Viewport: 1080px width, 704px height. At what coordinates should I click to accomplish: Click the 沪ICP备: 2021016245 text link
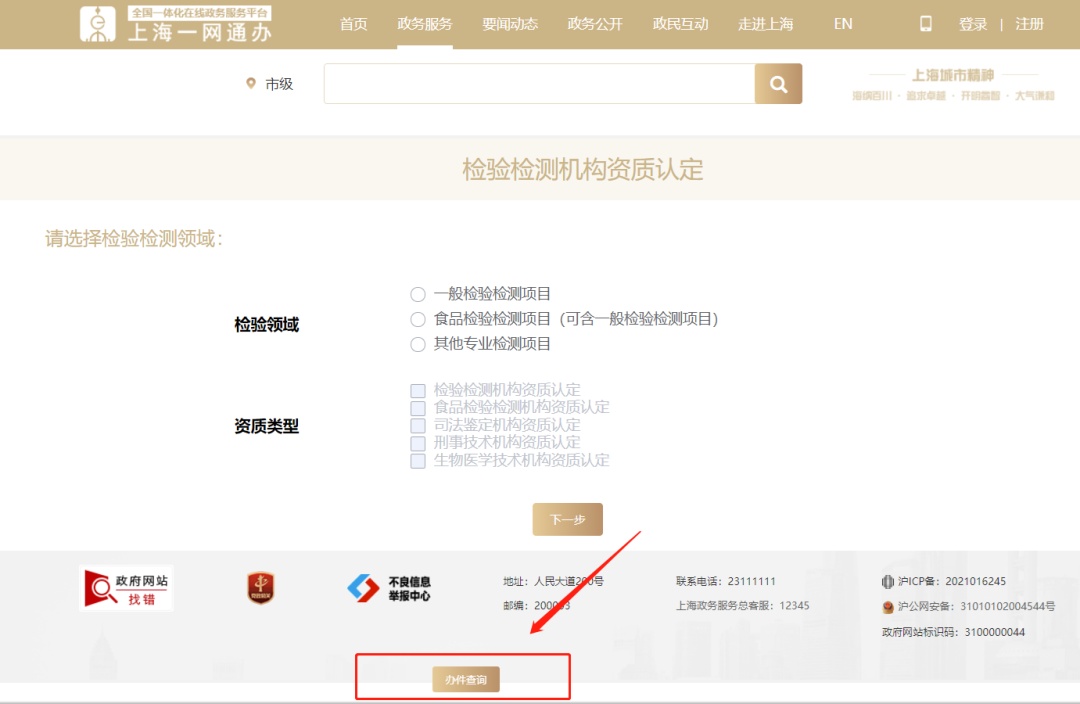click(x=952, y=581)
